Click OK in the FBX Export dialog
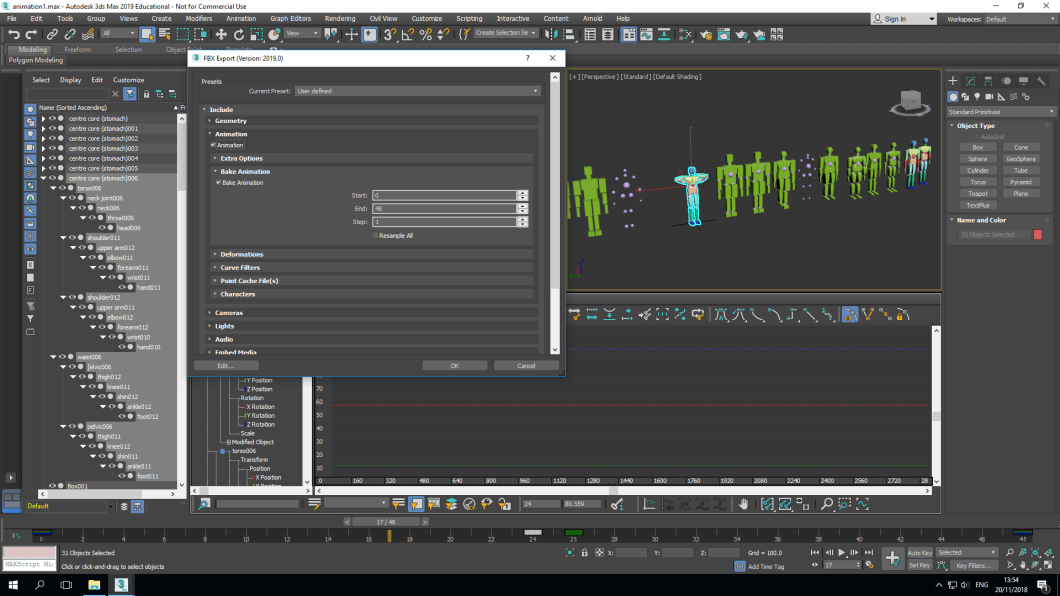1060x596 pixels. pos(454,366)
